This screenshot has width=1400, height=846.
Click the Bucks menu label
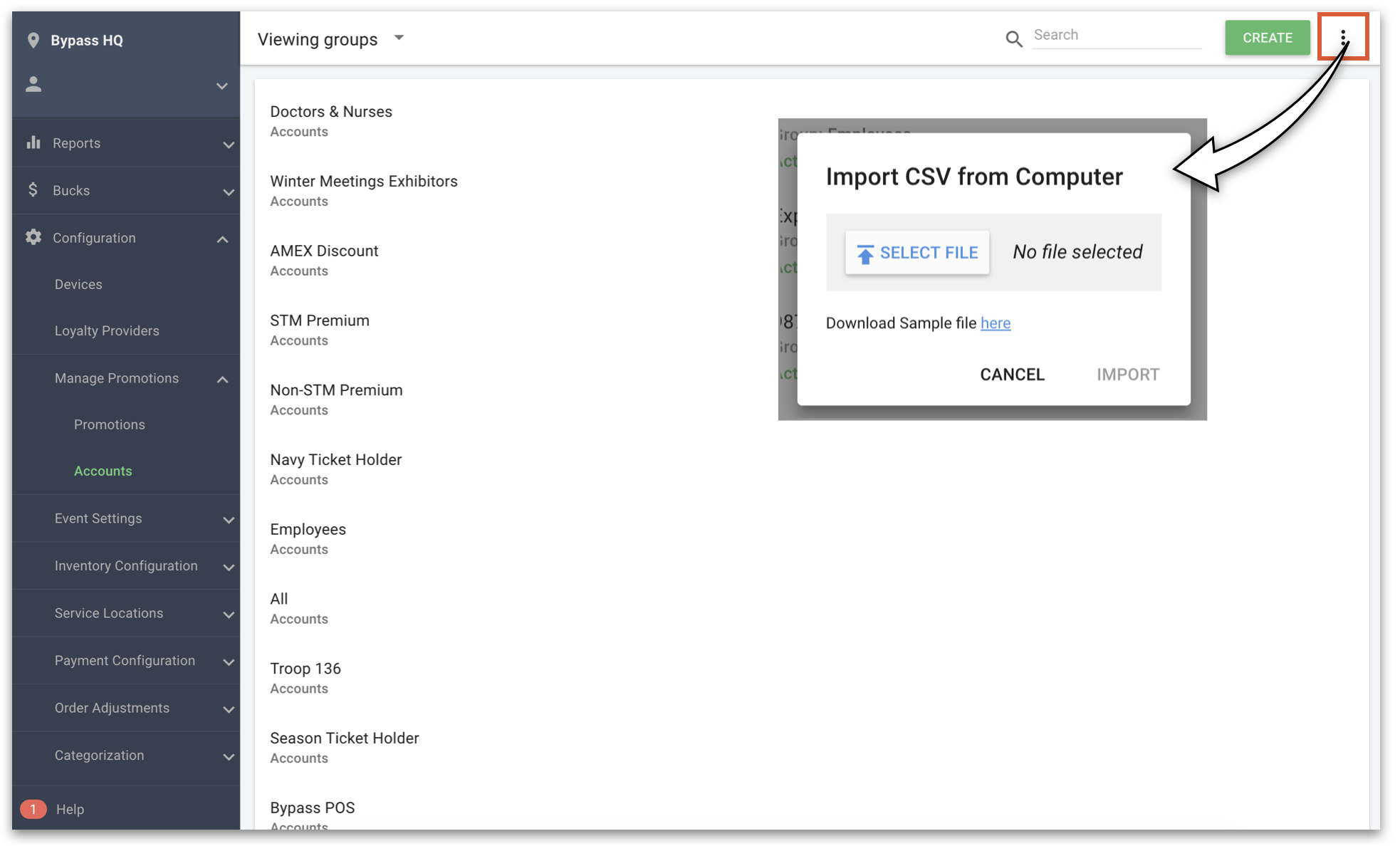(x=71, y=190)
